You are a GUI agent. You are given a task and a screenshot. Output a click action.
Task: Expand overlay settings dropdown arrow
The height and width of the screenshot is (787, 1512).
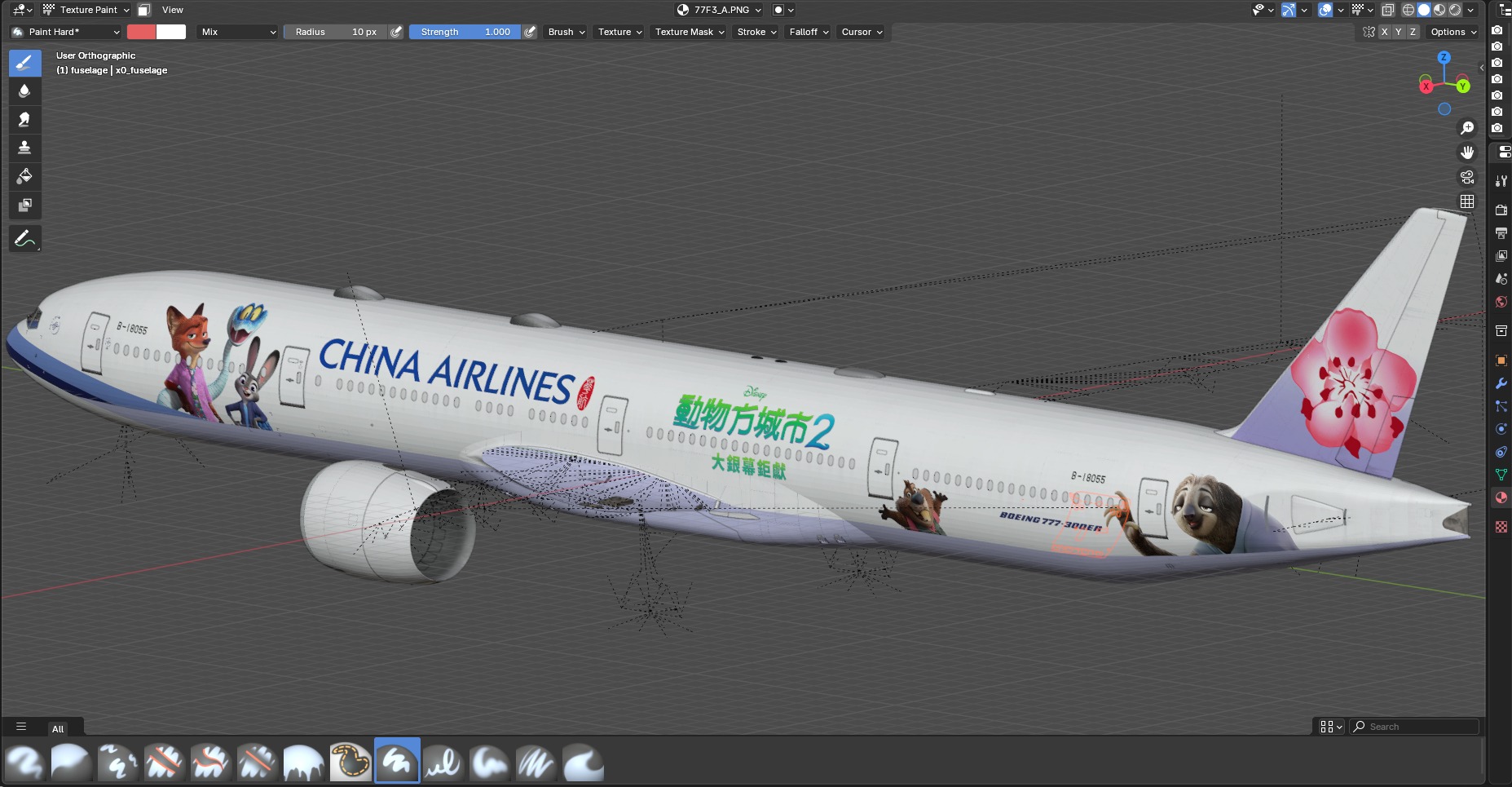[1340, 10]
